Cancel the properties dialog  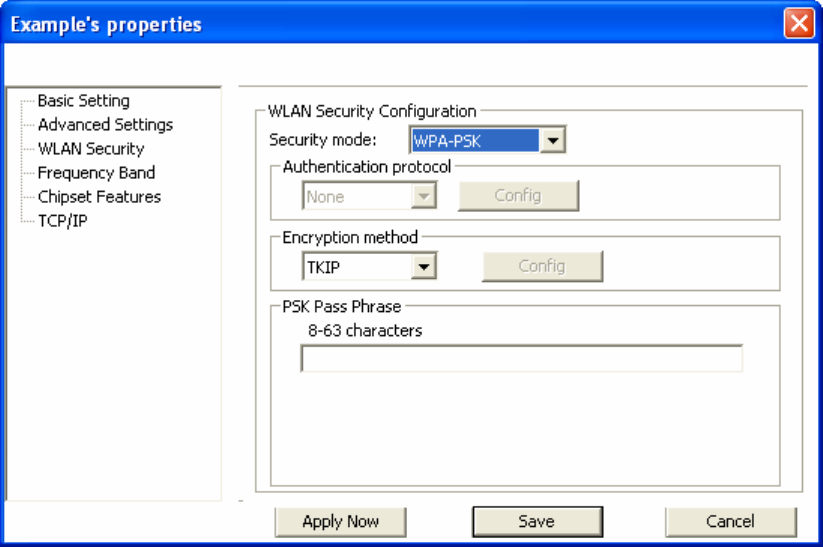731,522
